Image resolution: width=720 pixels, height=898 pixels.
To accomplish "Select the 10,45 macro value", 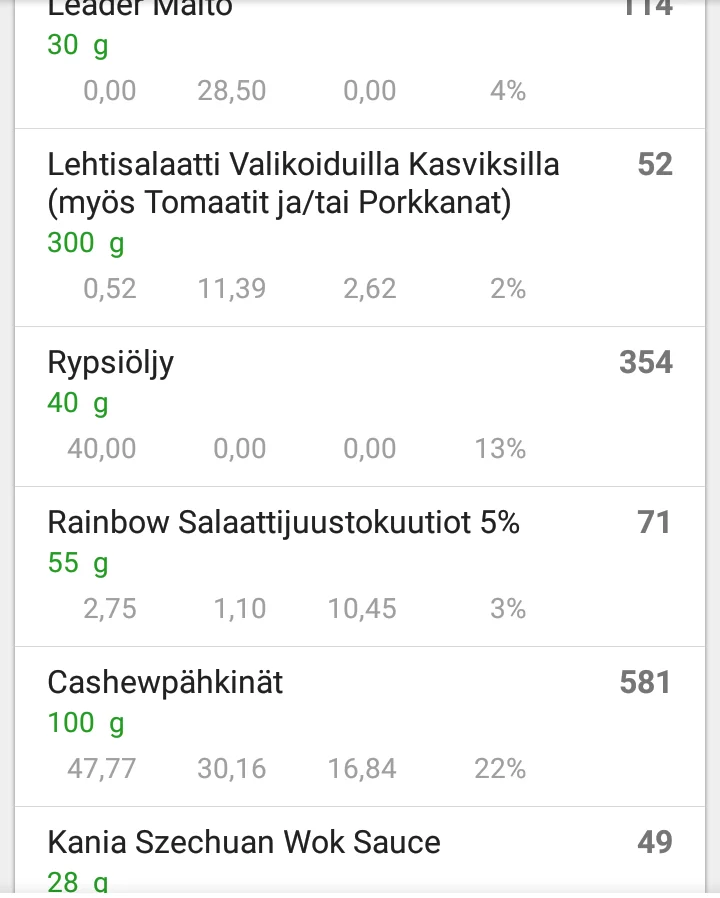I will click(362, 608).
